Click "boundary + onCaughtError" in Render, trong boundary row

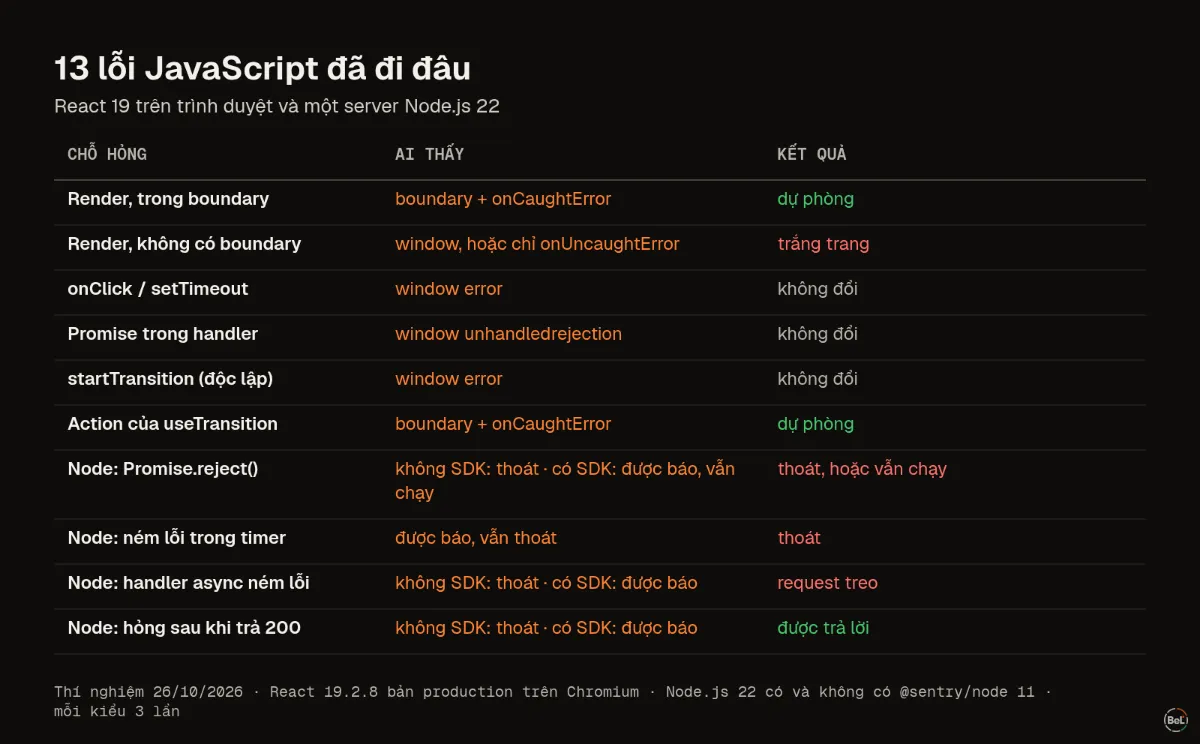[503, 199]
